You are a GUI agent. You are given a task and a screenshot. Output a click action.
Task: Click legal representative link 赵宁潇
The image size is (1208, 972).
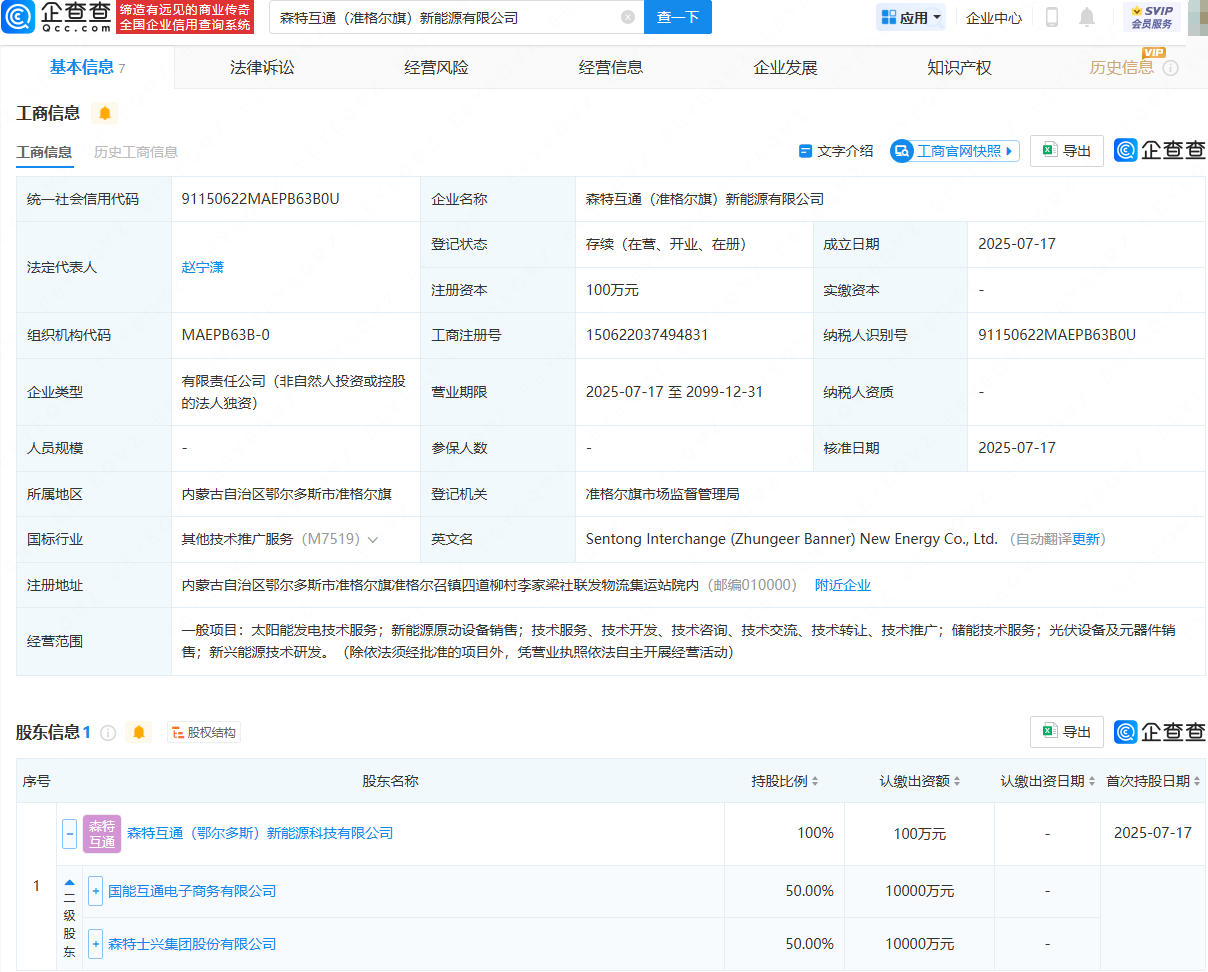(203, 266)
